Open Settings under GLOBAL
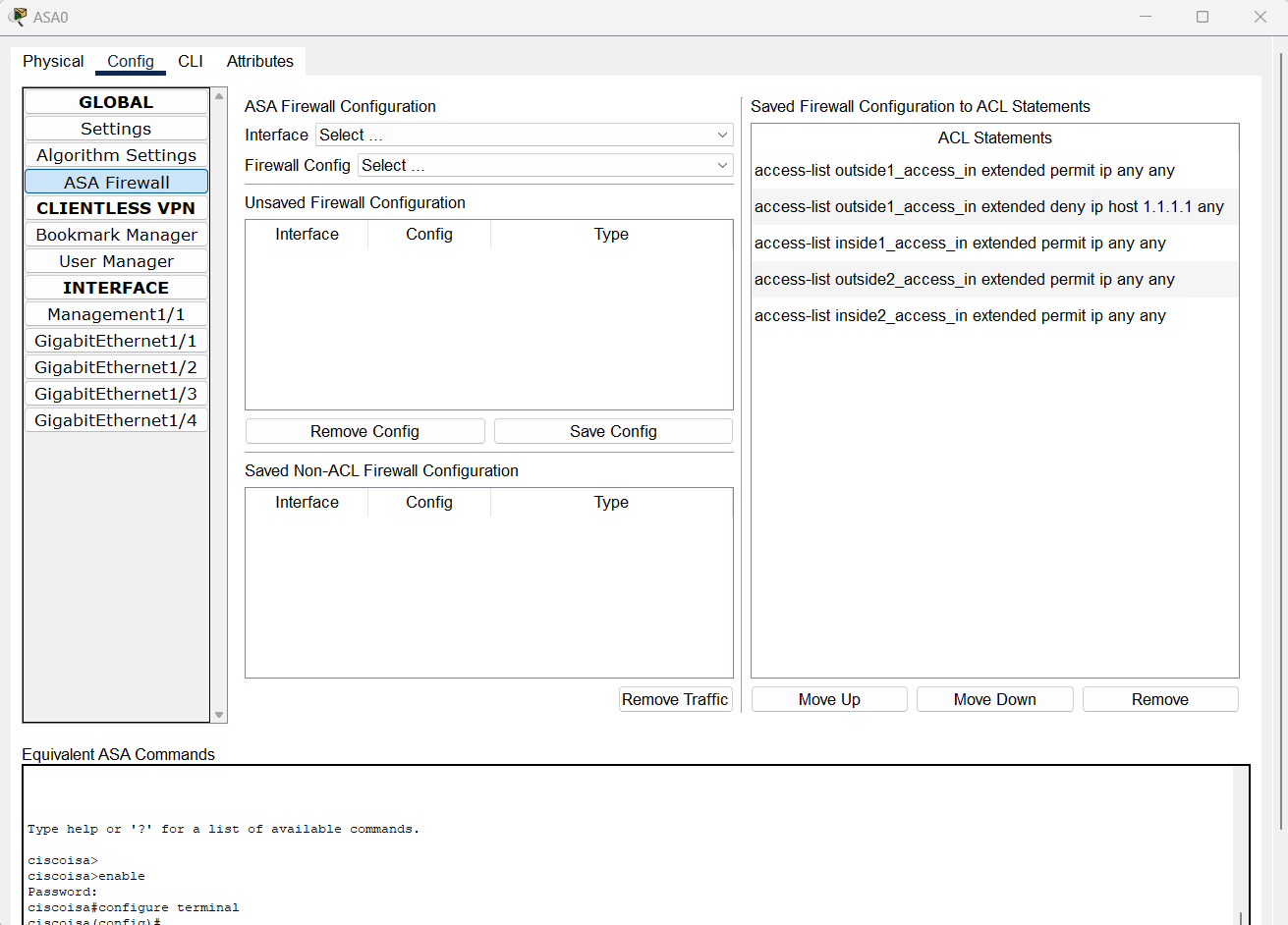 point(116,128)
